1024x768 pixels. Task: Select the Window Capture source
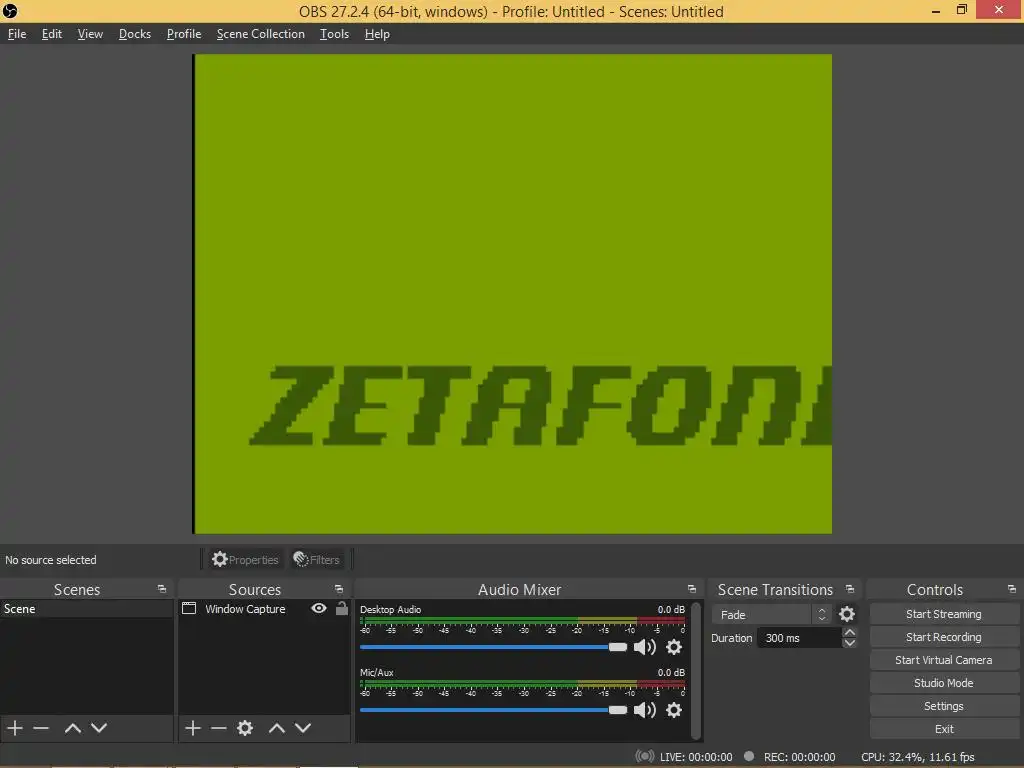coord(245,609)
